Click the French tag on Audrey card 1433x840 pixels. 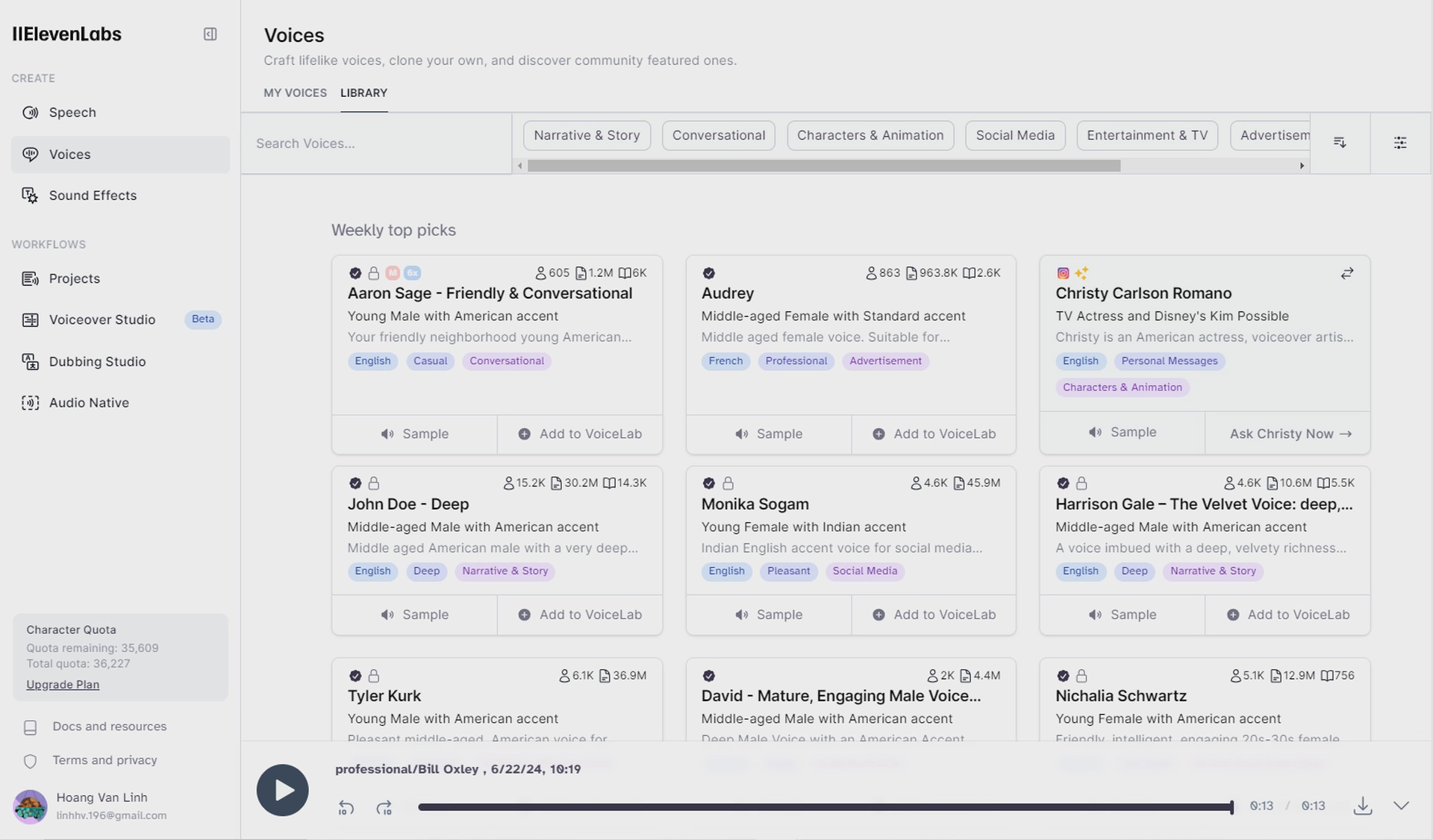725,361
